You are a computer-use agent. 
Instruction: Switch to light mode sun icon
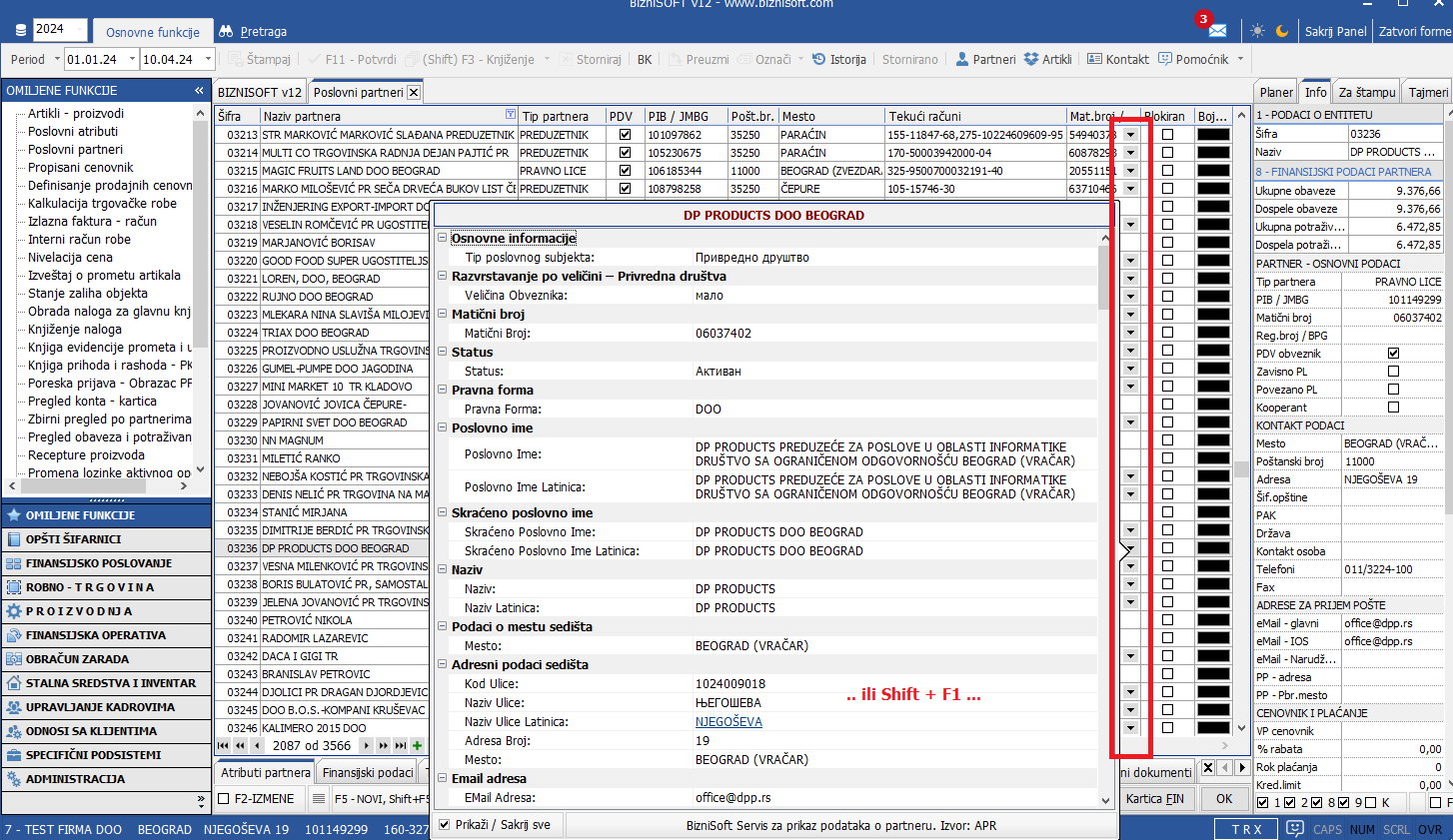(1257, 31)
